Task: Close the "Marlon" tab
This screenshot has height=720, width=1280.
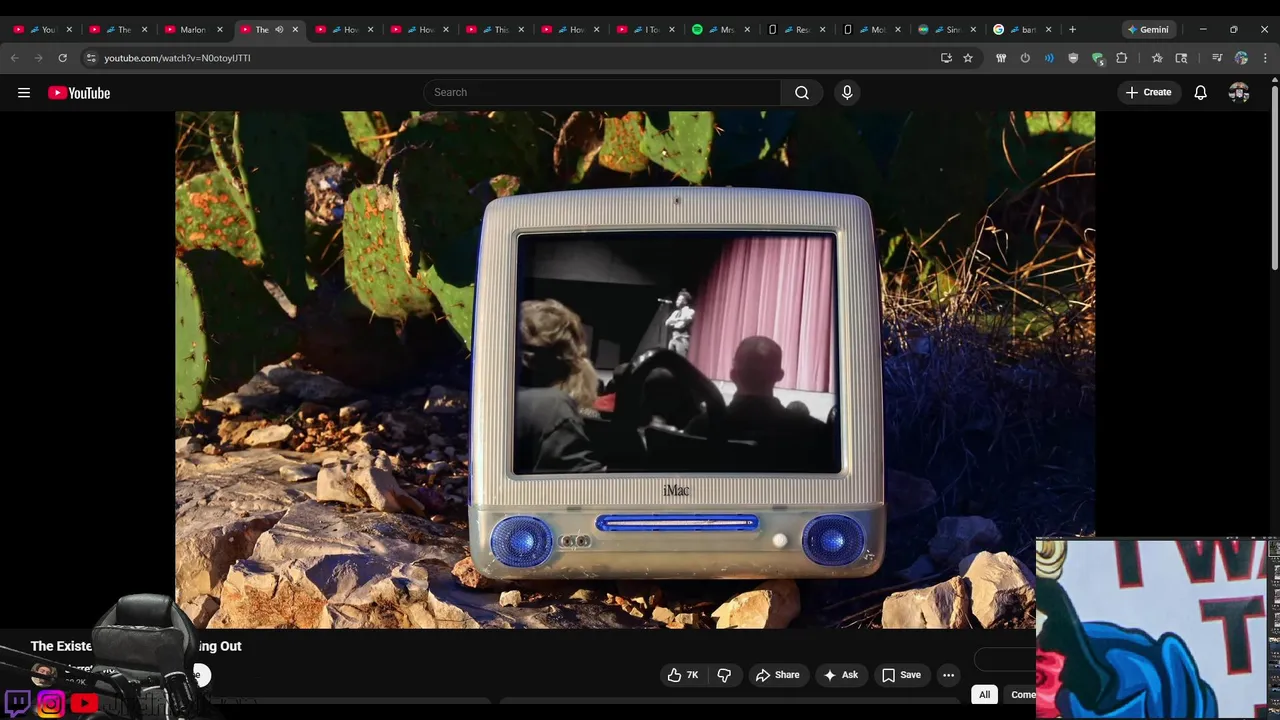Action: pos(220,30)
